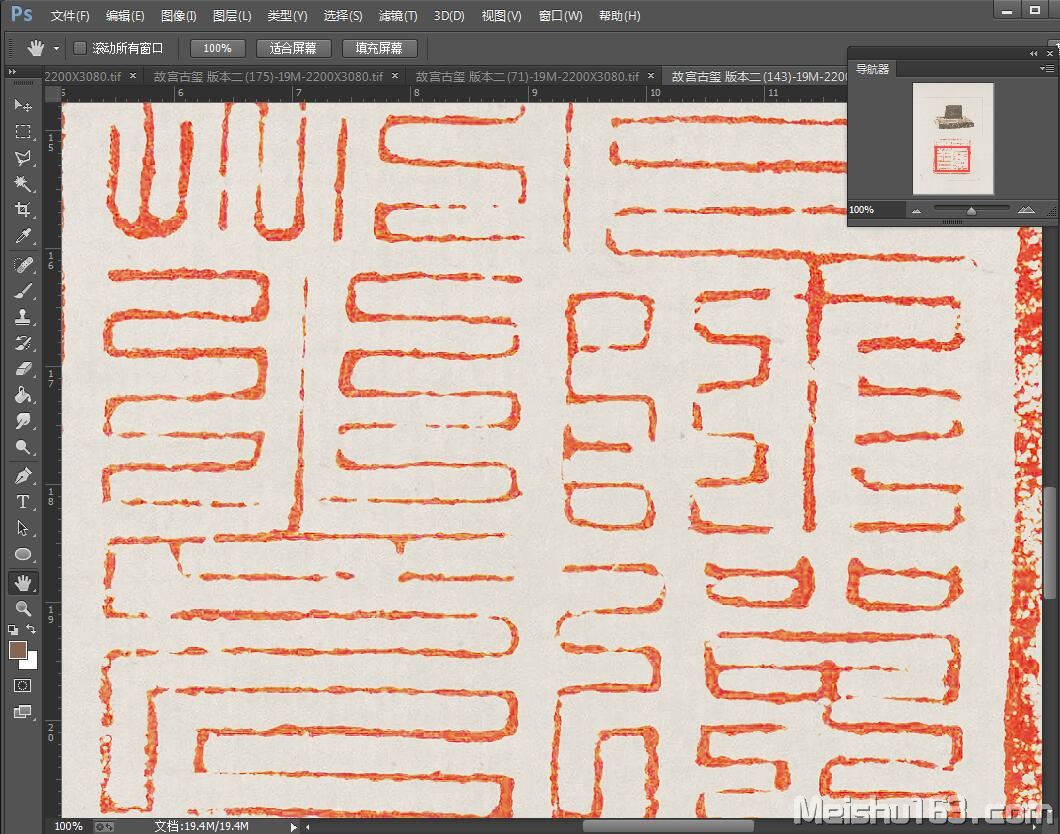Select the Healing Brush tool
This screenshot has width=1060, height=834.
pyautogui.click(x=23, y=264)
